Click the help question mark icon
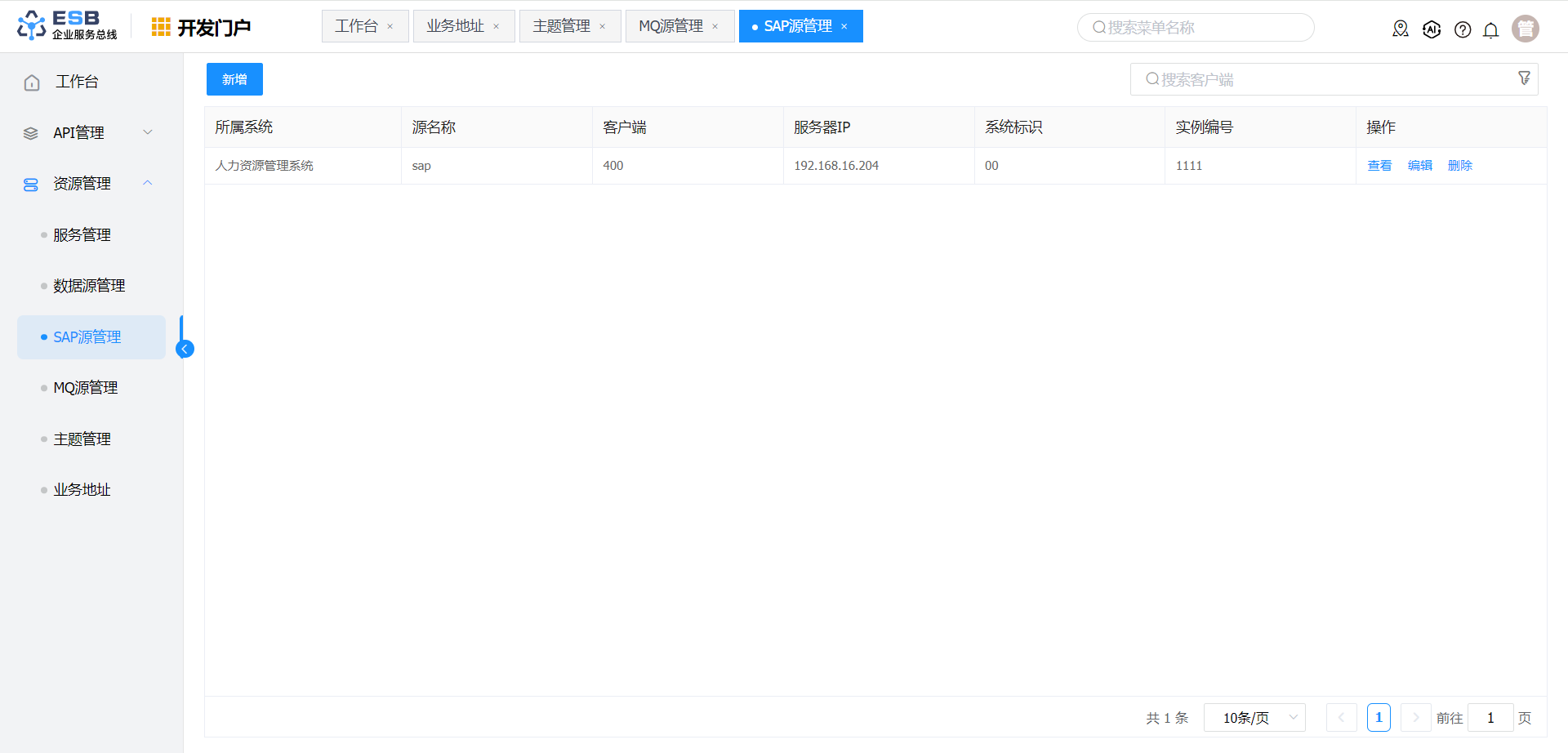The width and height of the screenshot is (1568, 753). point(1463,29)
